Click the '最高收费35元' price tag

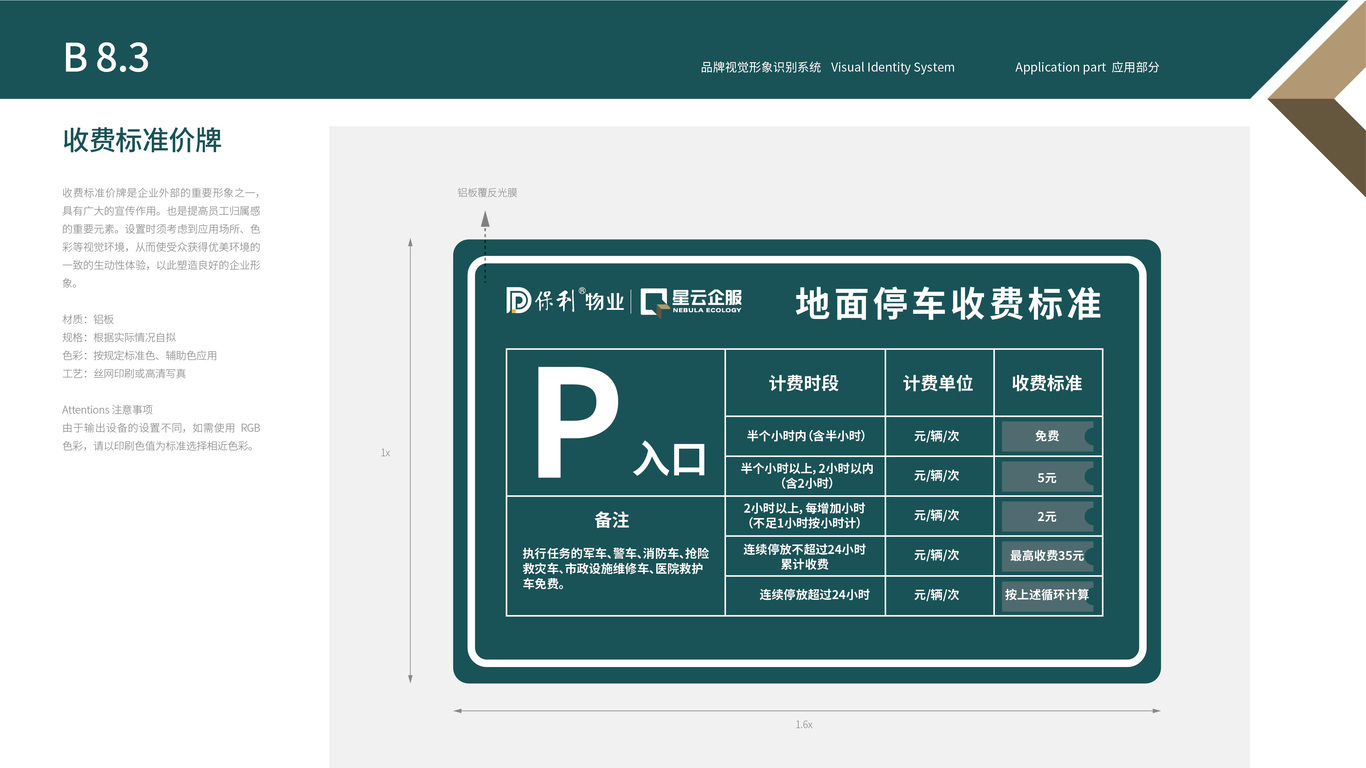tap(1047, 556)
